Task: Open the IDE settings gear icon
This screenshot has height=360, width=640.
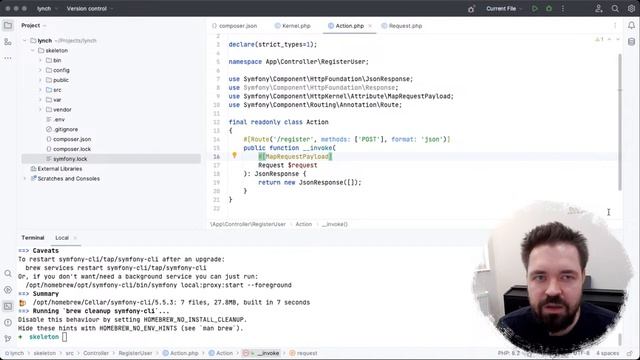Action: (x=631, y=9)
